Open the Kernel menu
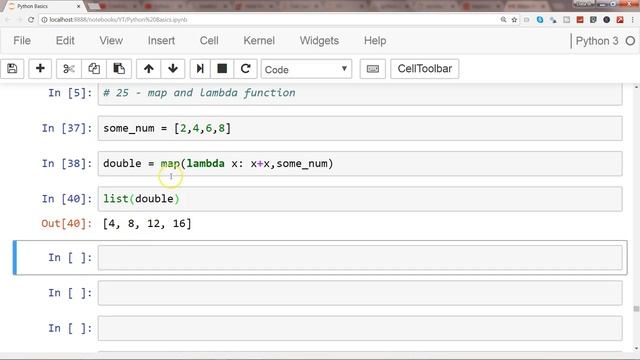Image resolution: width=640 pixels, height=360 pixels. 259,40
